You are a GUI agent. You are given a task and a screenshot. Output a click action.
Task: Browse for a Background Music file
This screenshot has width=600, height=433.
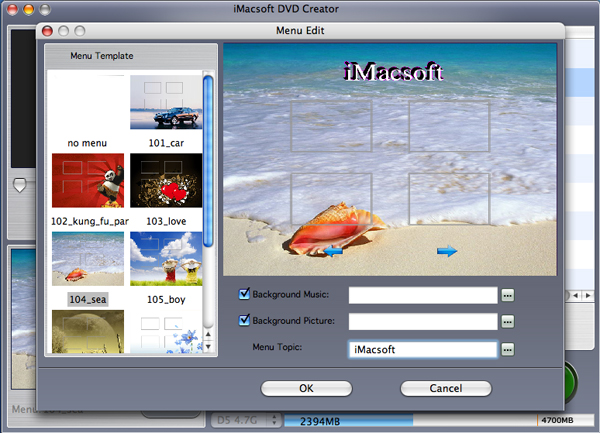point(508,295)
